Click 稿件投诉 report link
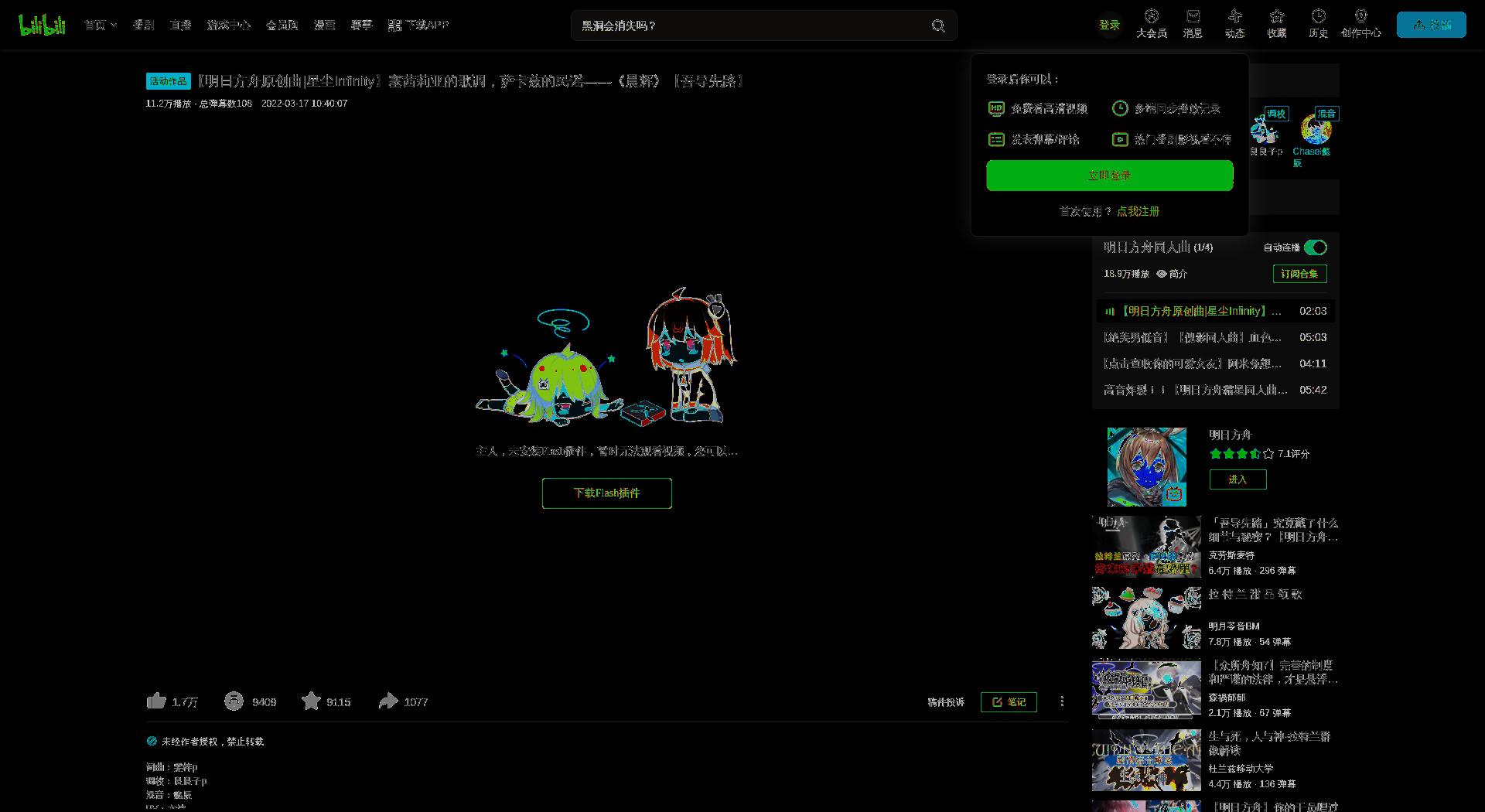Image resolution: width=1485 pixels, height=812 pixels. (x=946, y=702)
